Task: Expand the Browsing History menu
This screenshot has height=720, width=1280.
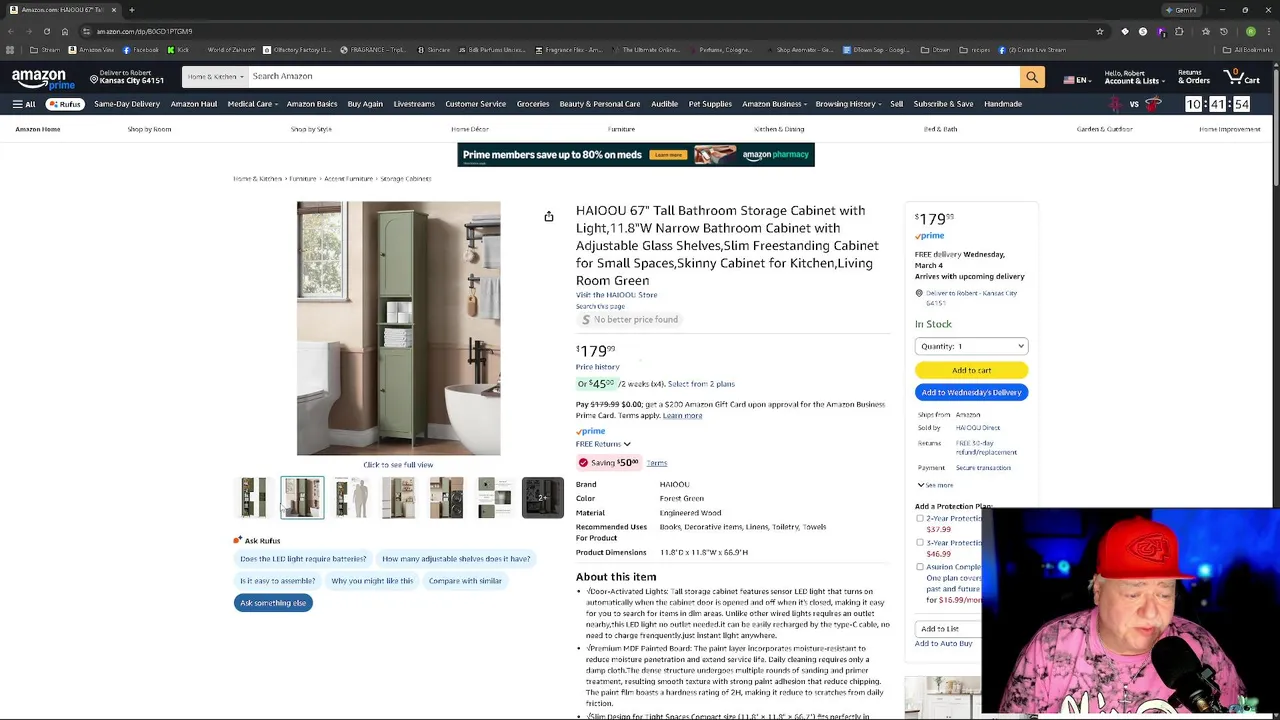Action: [848, 104]
